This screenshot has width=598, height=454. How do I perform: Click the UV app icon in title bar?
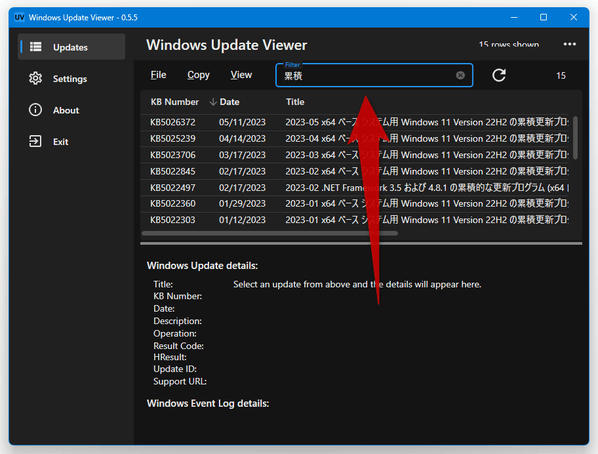[19, 17]
